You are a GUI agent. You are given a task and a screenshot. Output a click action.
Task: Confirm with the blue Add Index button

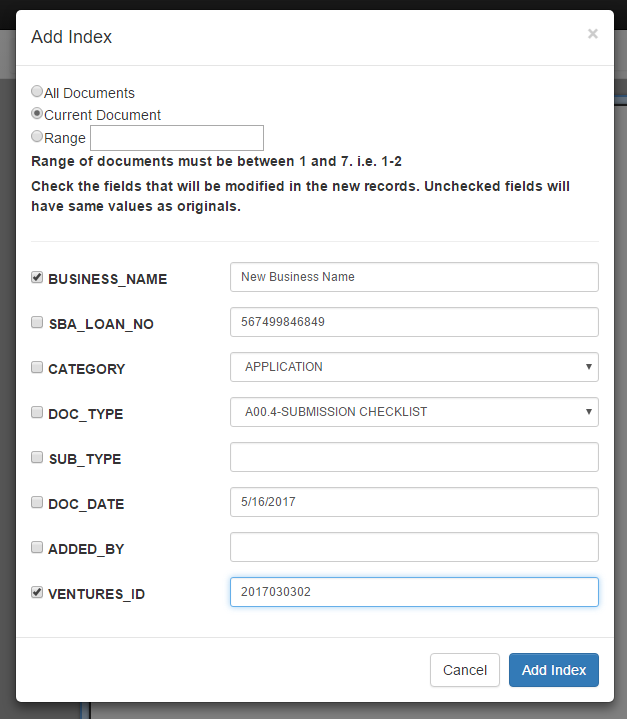click(554, 670)
